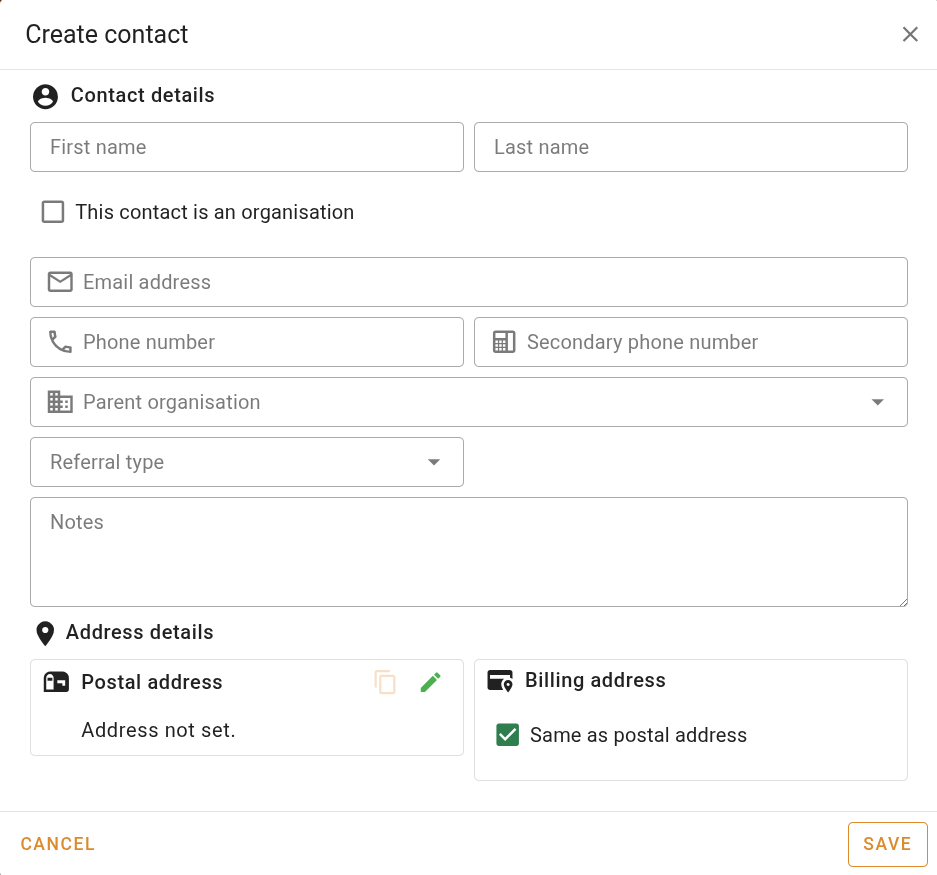Click the Postal address mailbox icon
Viewport: 937px width, 875px height.
coord(57,682)
